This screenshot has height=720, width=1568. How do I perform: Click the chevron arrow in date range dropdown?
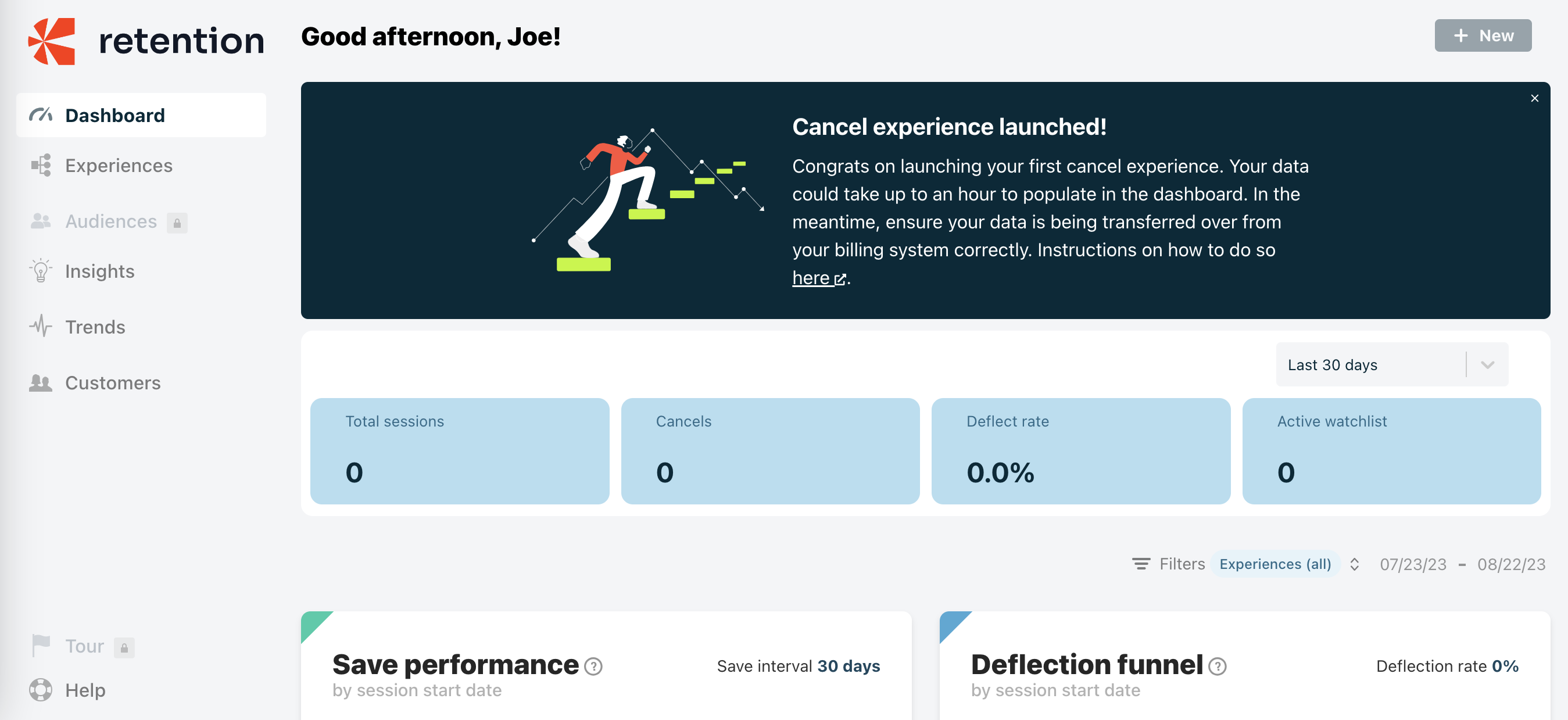1487,364
